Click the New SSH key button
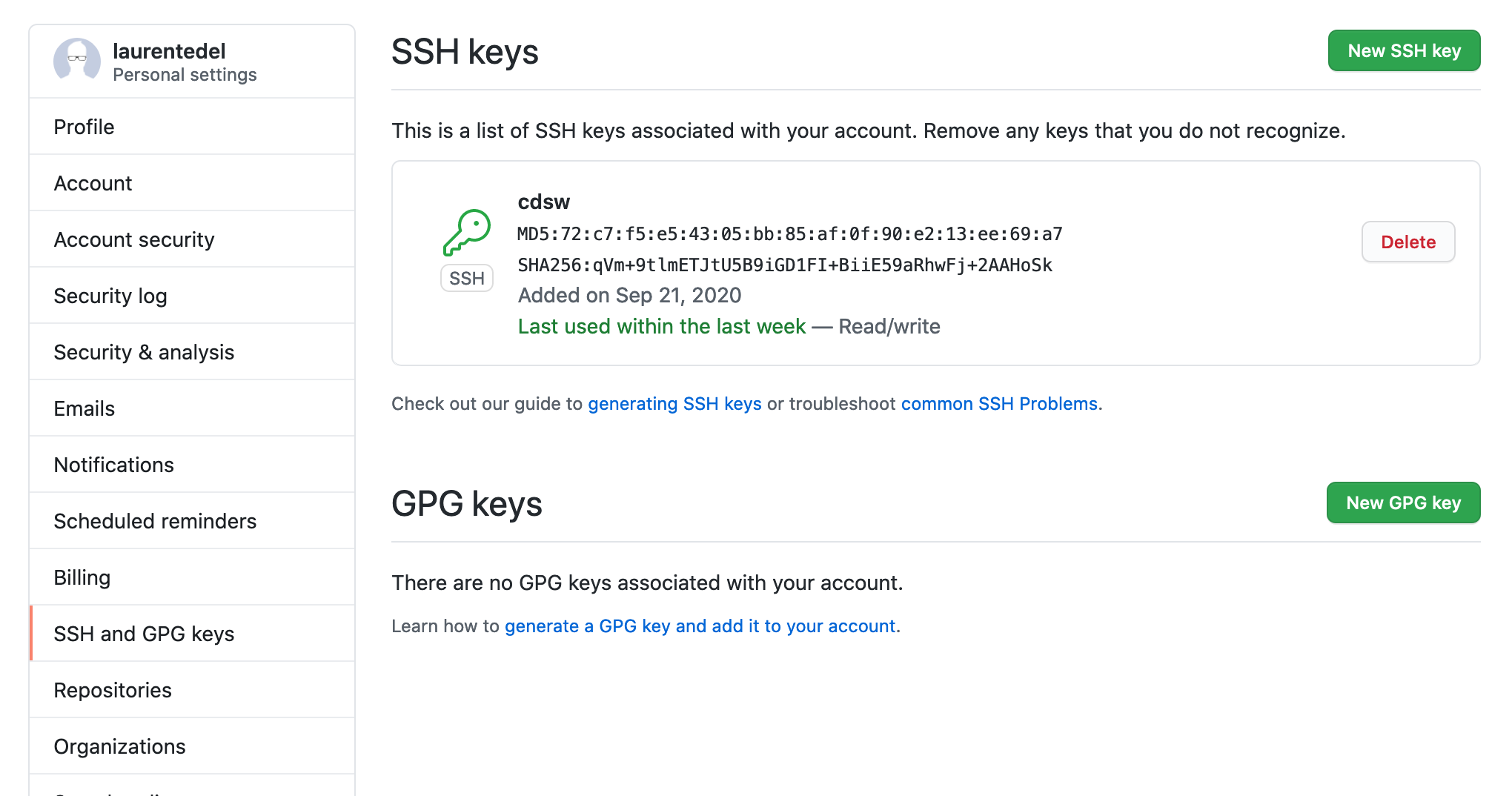Screen dimensions: 1512x796 point(1403,50)
